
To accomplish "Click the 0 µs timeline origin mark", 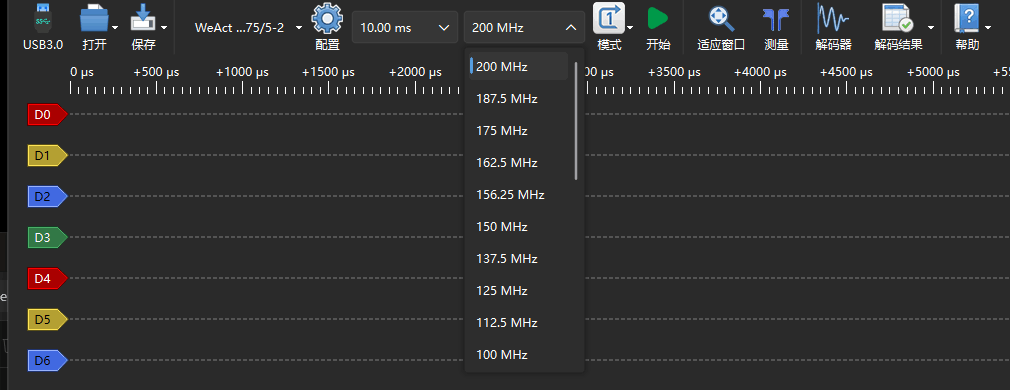I will pos(82,72).
